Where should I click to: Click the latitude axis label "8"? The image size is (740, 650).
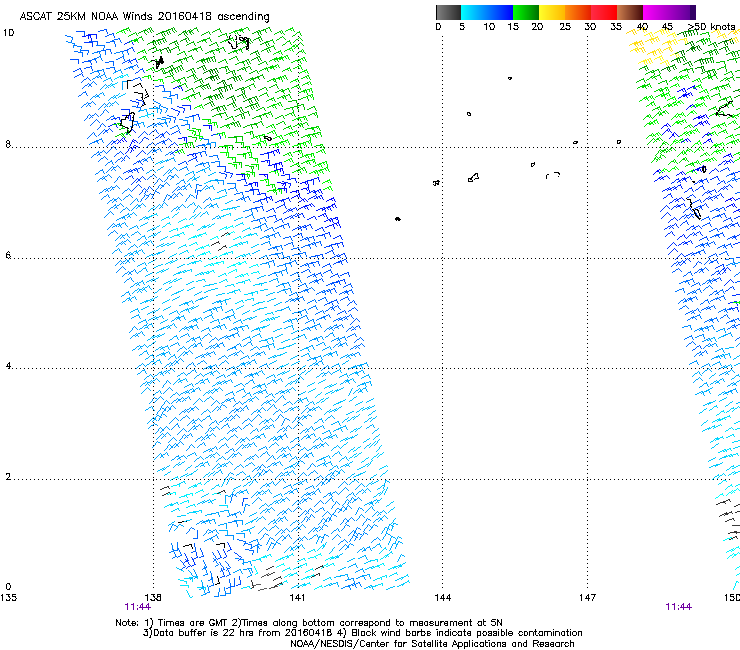8,144
